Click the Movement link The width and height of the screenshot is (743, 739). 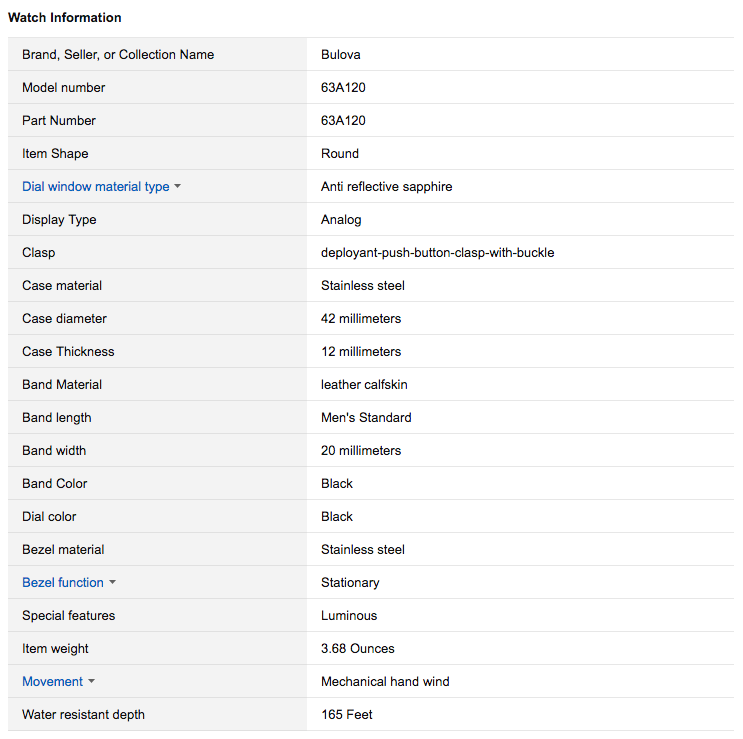click(x=52, y=682)
